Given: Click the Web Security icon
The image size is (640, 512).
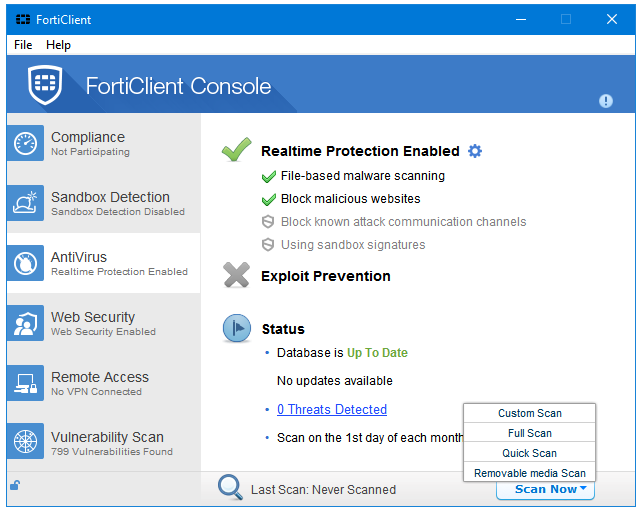Looking at the screenshot, I should pos(25,324).
